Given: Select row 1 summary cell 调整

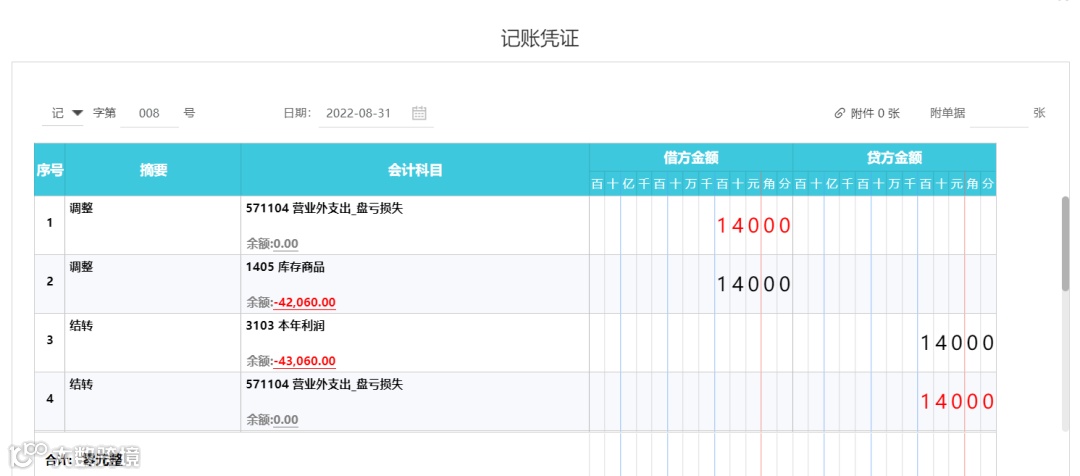Looking at the screenshot, I should pyautogui.click(x=153, y=225).
